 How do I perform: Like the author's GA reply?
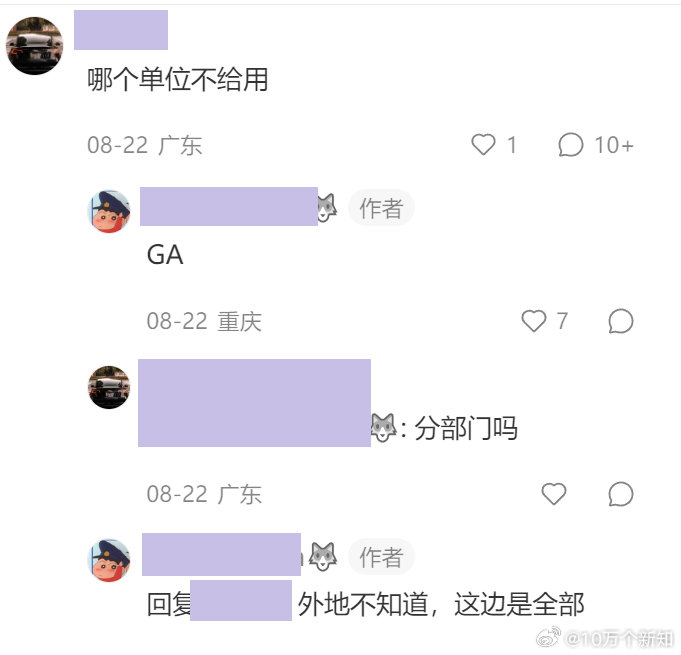click(534, 321)
